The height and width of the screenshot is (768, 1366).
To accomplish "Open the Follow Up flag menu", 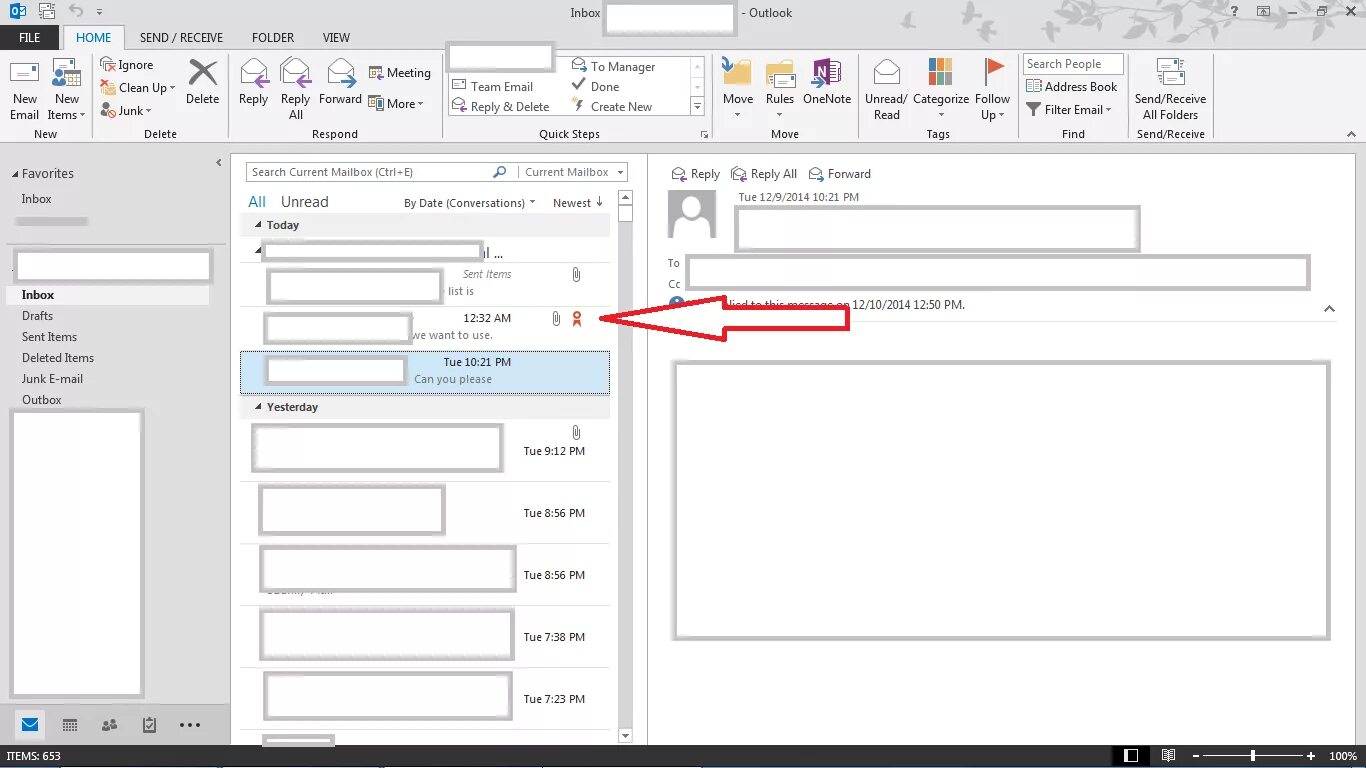I will coord(992,90).
